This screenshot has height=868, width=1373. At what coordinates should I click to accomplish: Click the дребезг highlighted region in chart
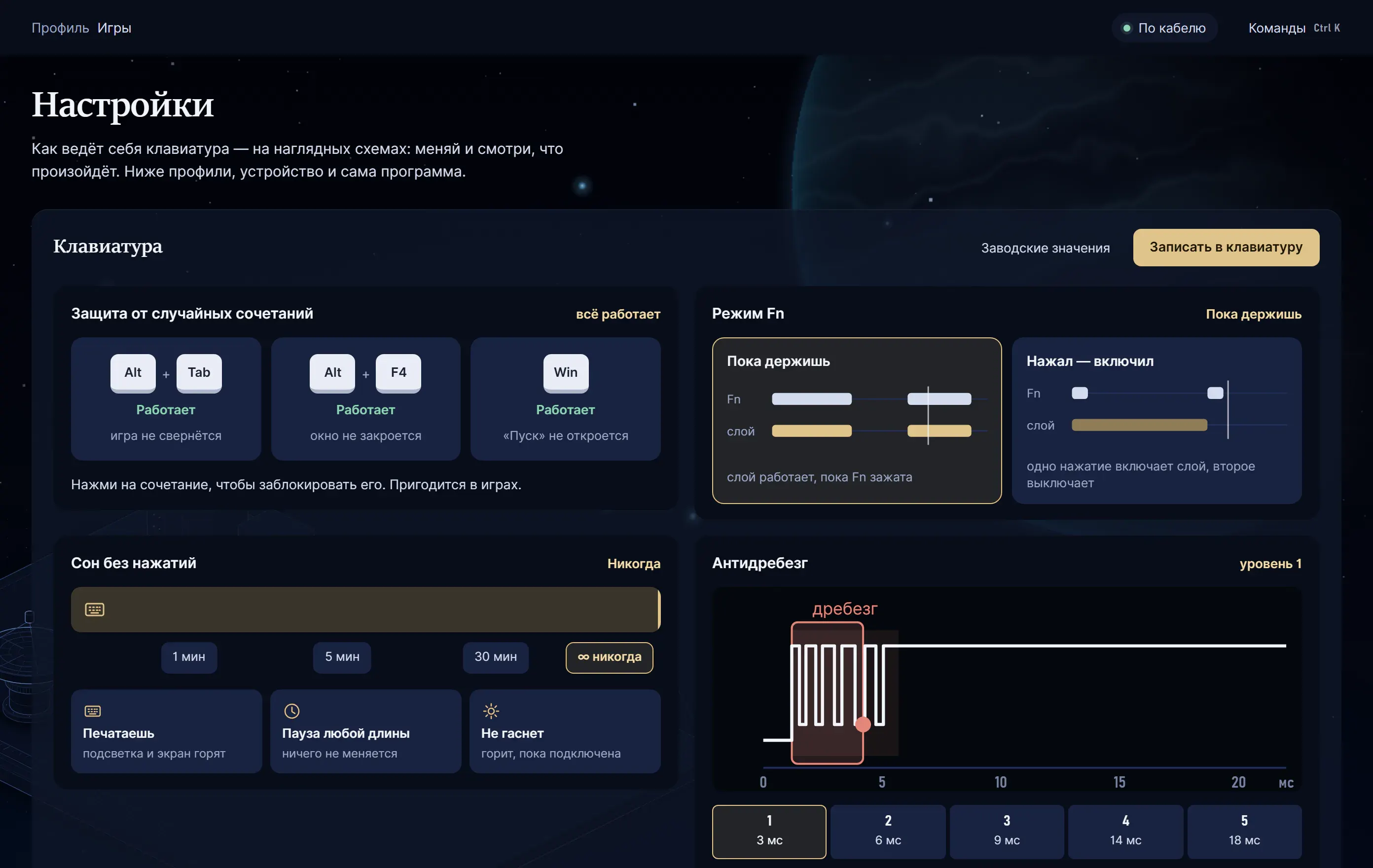coord(827,692)
